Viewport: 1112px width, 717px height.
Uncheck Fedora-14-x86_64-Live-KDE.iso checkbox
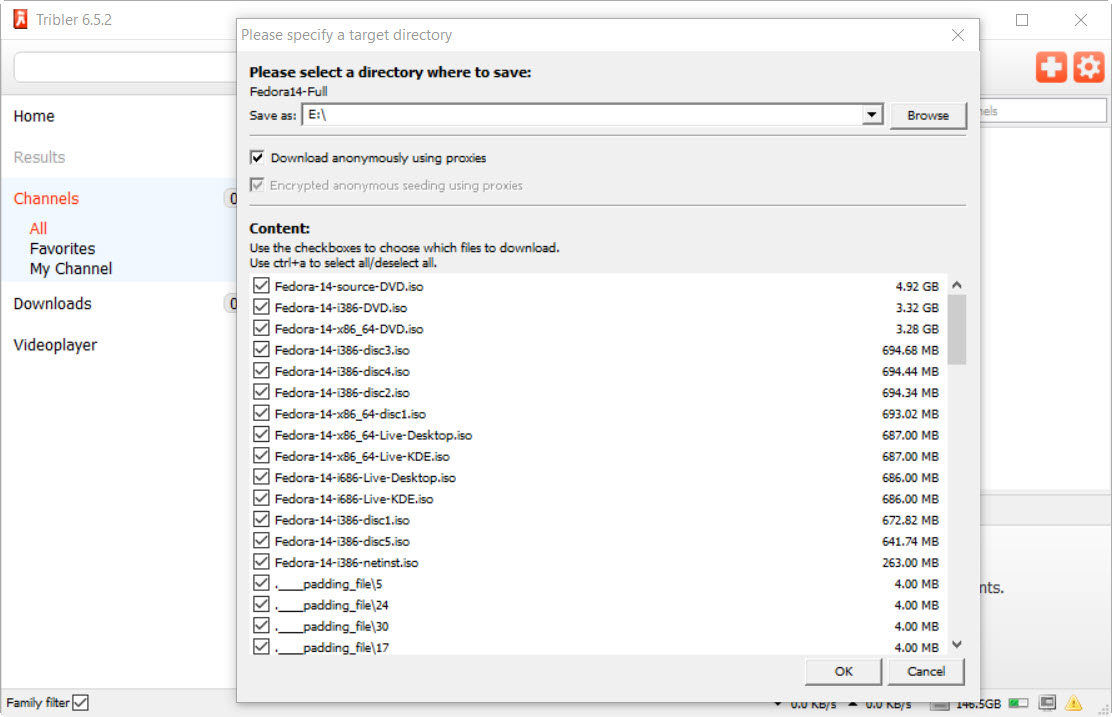(x=261, y=456)
